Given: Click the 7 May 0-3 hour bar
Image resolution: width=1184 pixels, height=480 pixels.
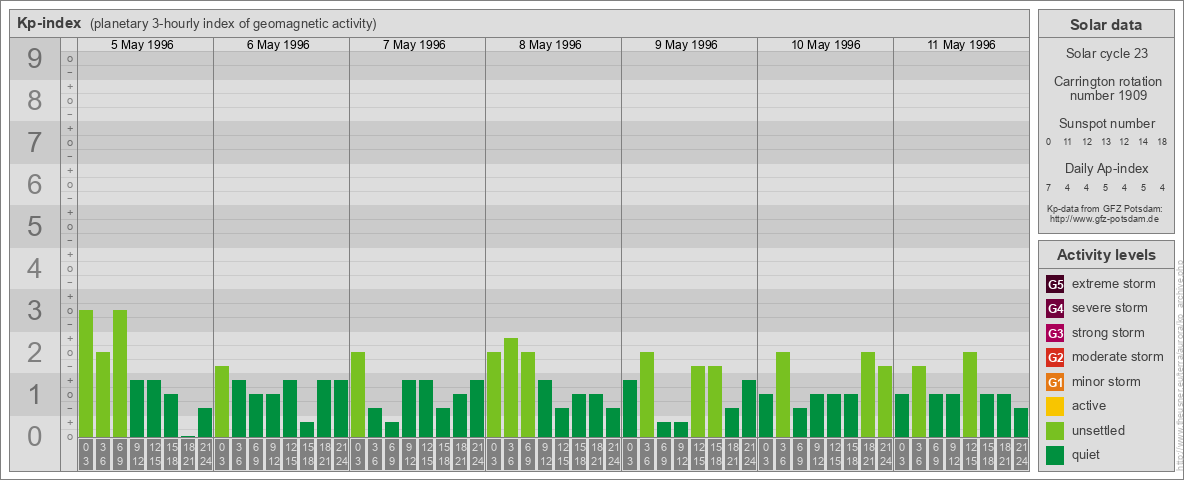Looking at the screenshot, I should point(358,394).
